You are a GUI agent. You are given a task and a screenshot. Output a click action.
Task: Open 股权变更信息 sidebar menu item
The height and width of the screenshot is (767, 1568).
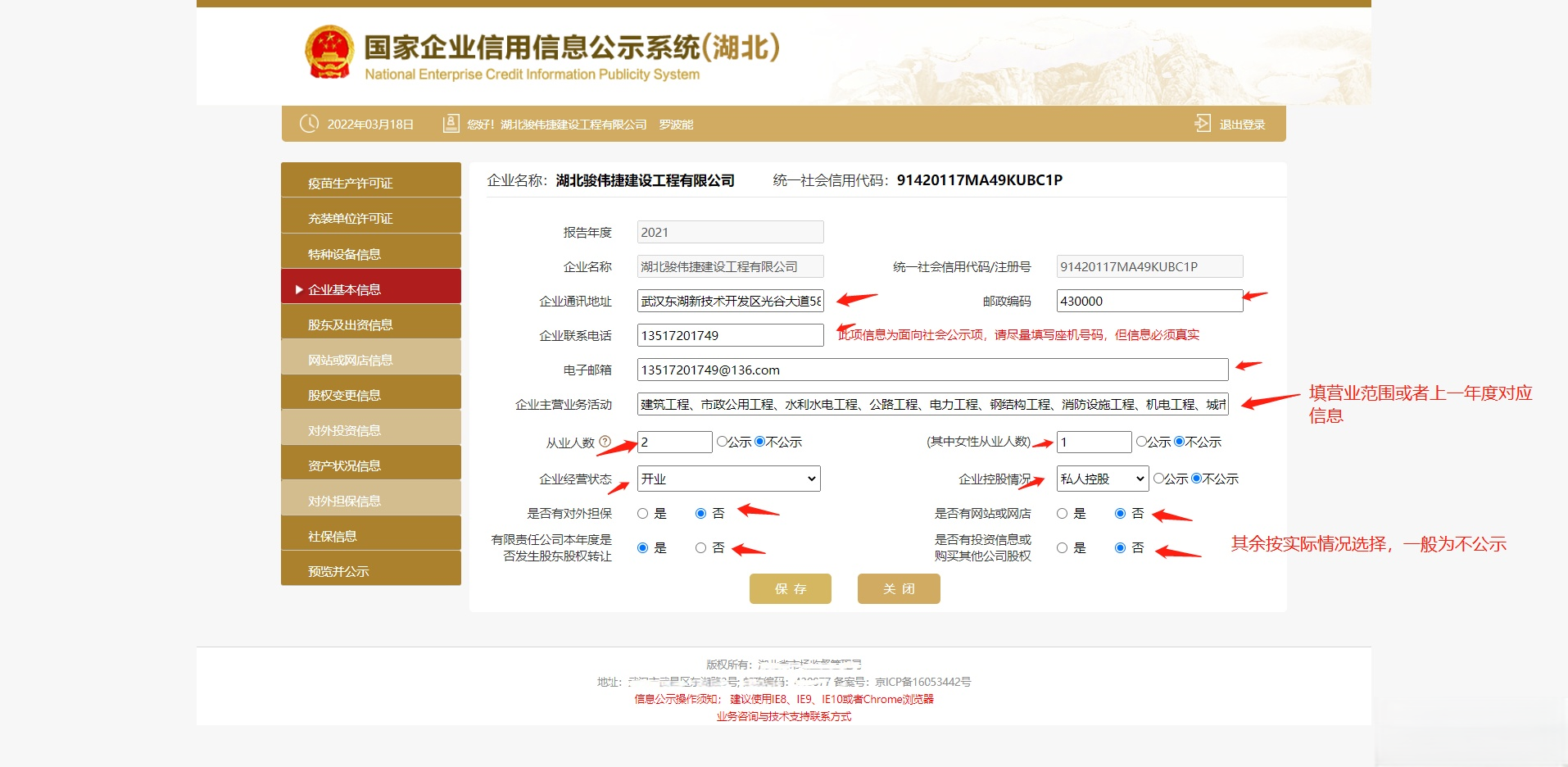[x=371, y=393]
